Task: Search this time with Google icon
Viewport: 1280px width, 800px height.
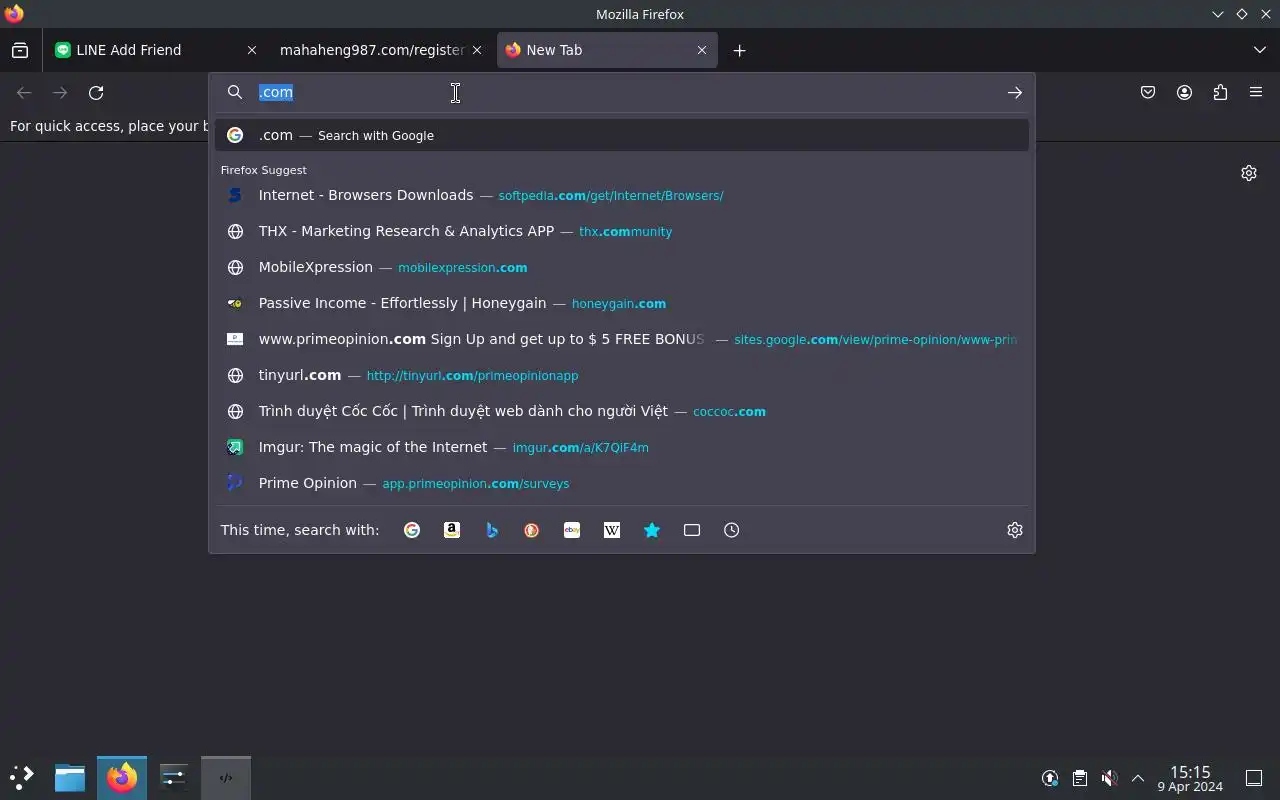Action: click(x=412, y=530)
